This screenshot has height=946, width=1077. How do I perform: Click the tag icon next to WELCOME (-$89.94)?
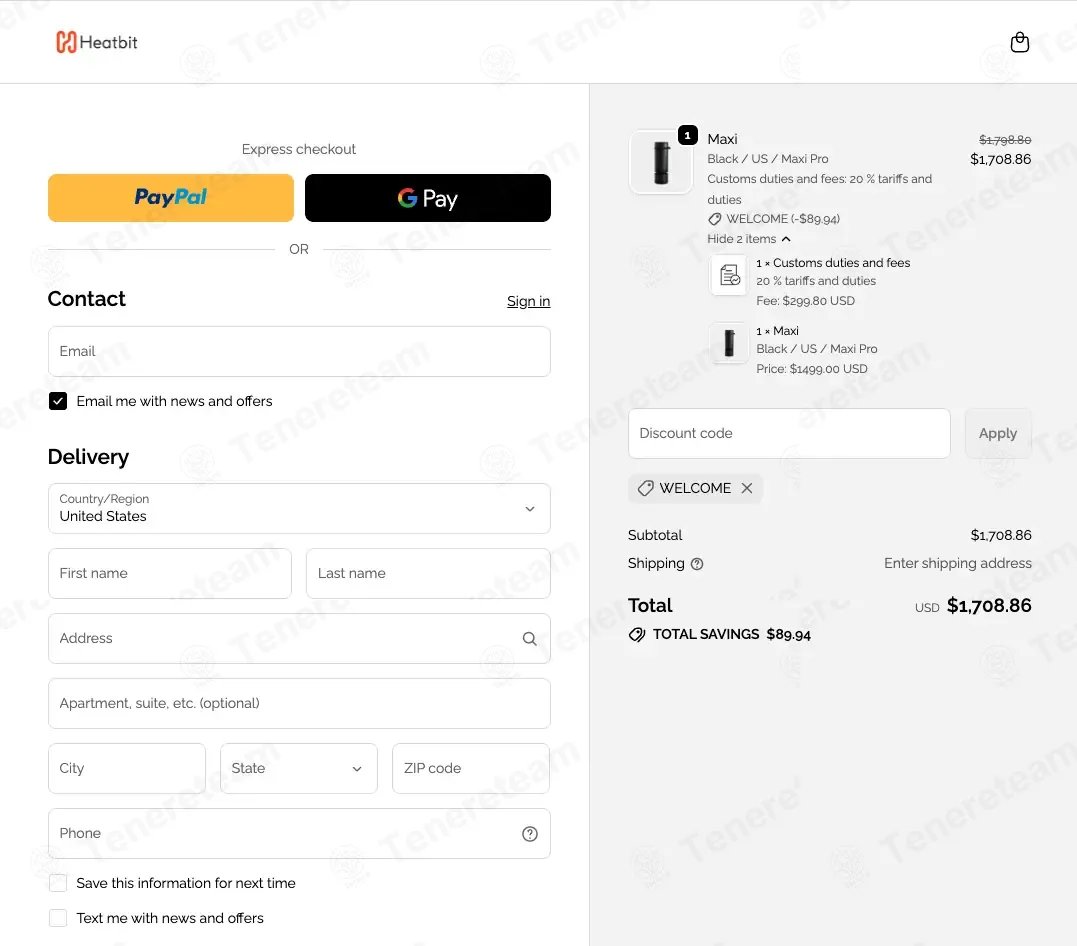tap(714, 219)
